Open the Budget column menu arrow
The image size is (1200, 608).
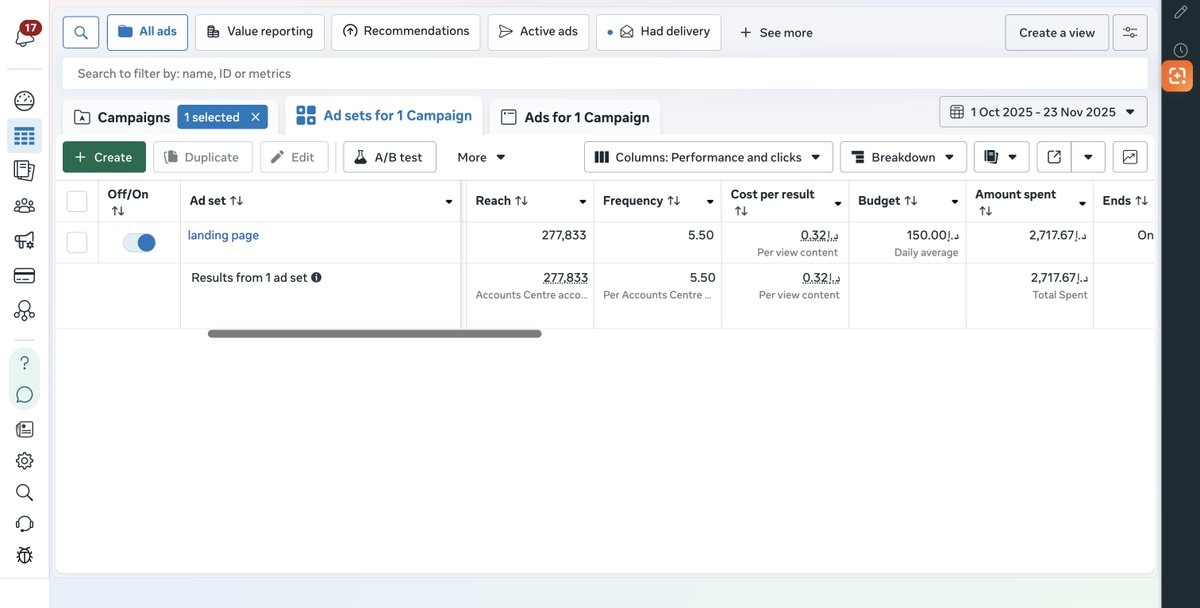pos(954,202)
